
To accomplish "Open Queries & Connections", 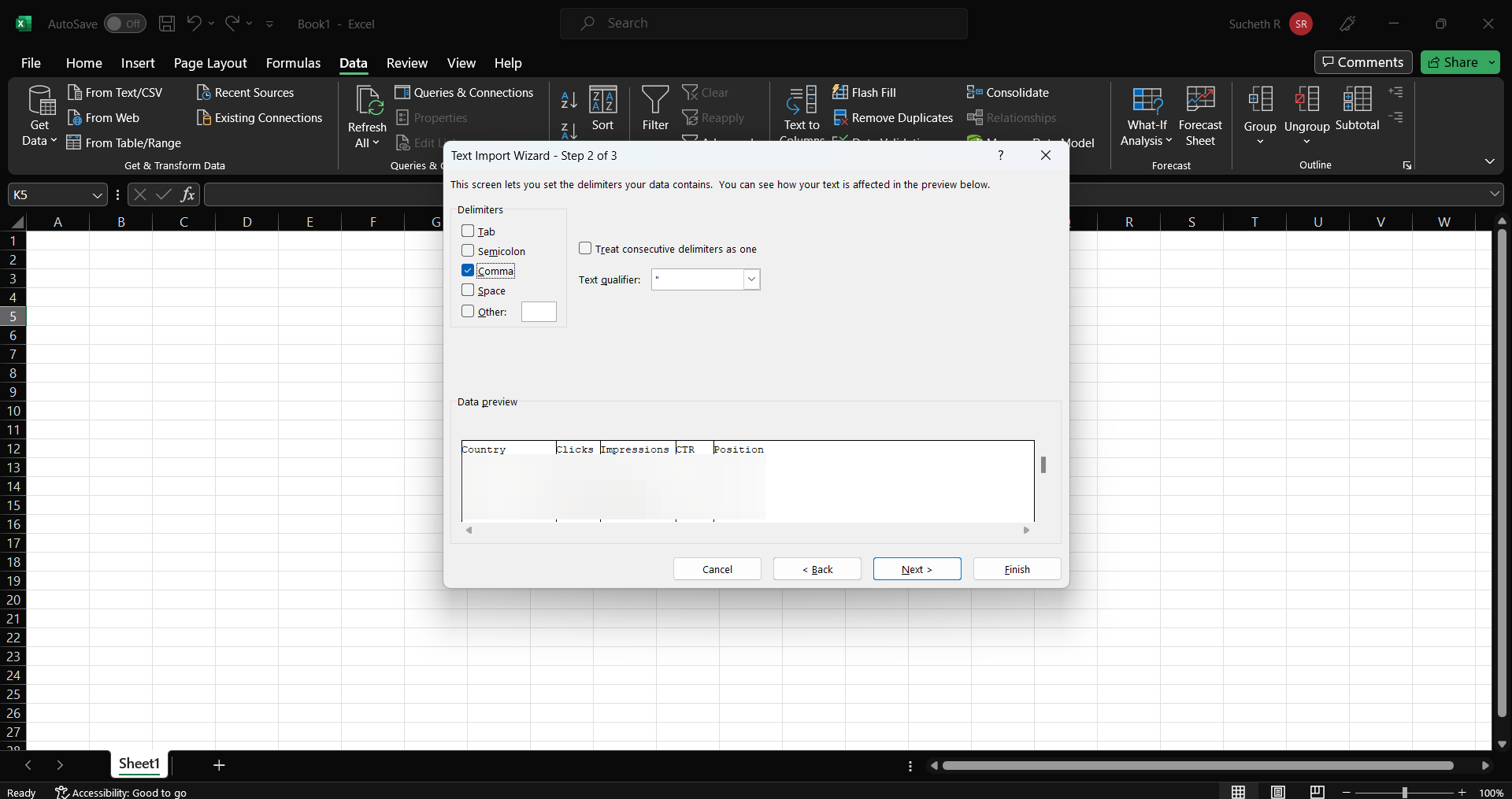I will (x=465, y=92).
